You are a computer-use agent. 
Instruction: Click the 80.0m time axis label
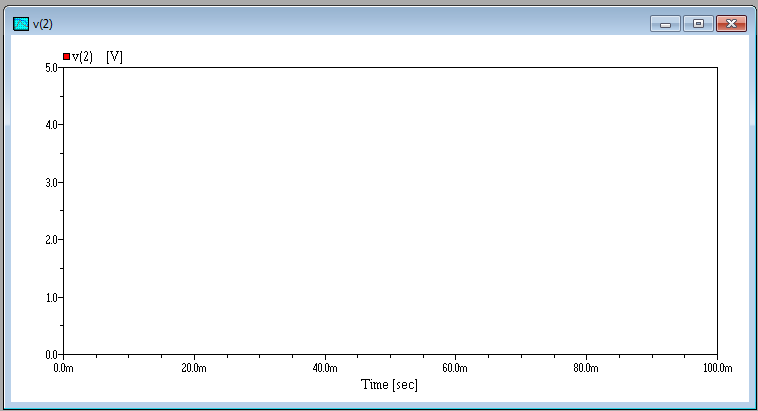586,368
